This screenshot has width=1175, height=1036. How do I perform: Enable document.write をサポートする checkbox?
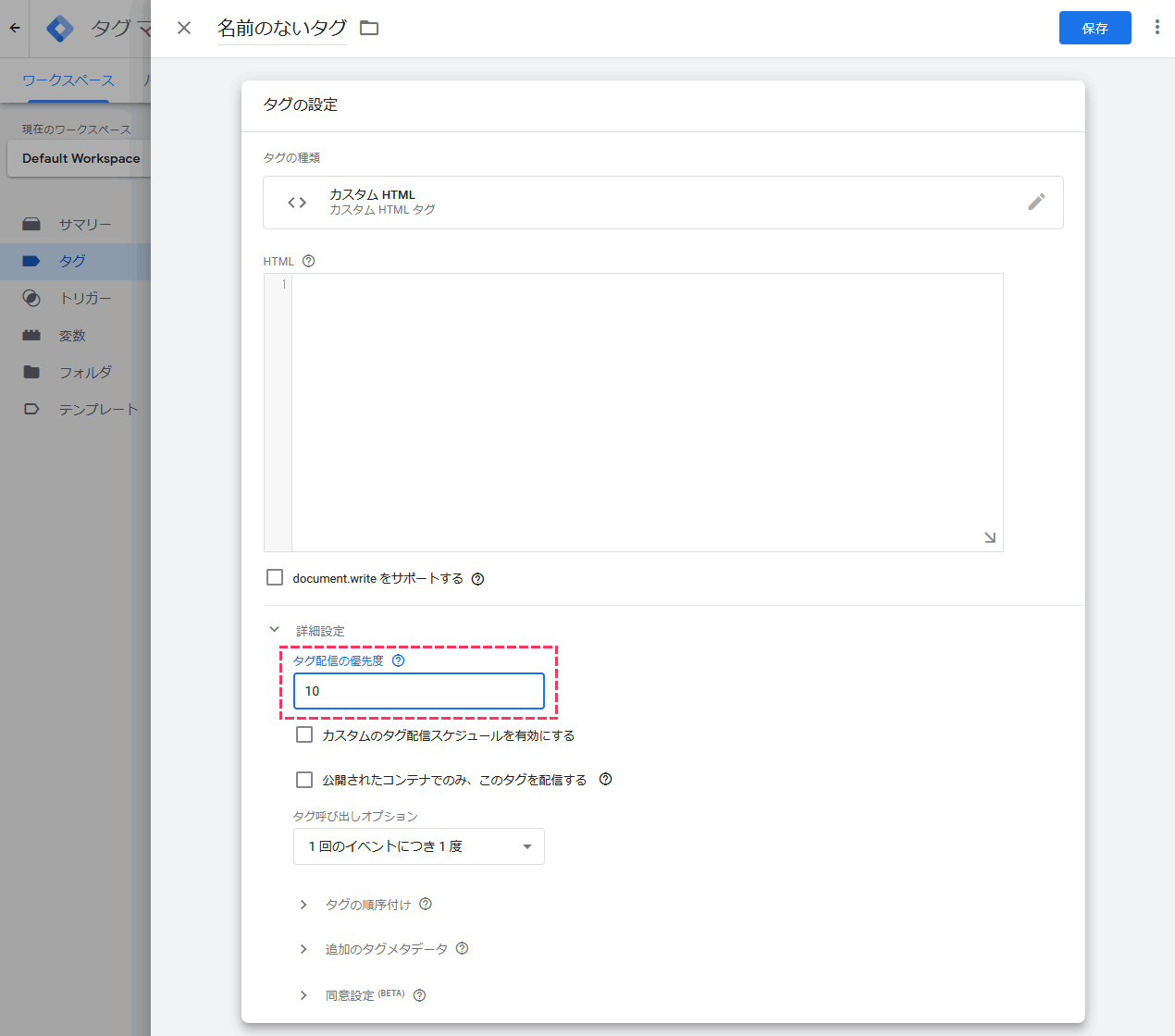(275, 577)
